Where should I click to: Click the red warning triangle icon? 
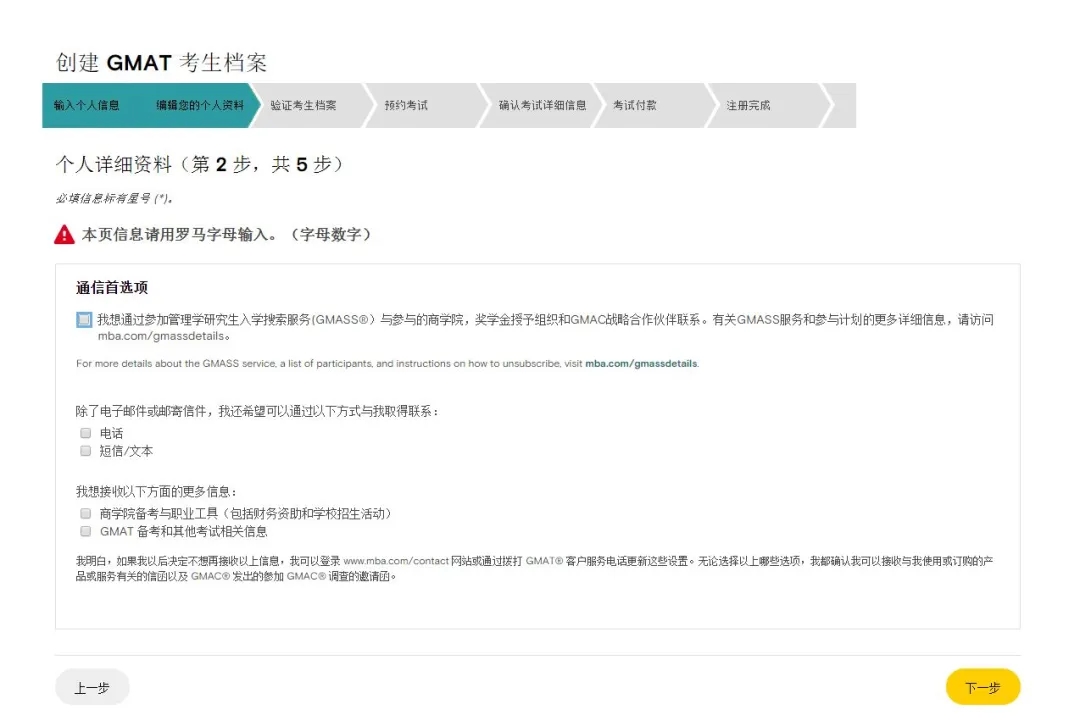click(64, 235)
